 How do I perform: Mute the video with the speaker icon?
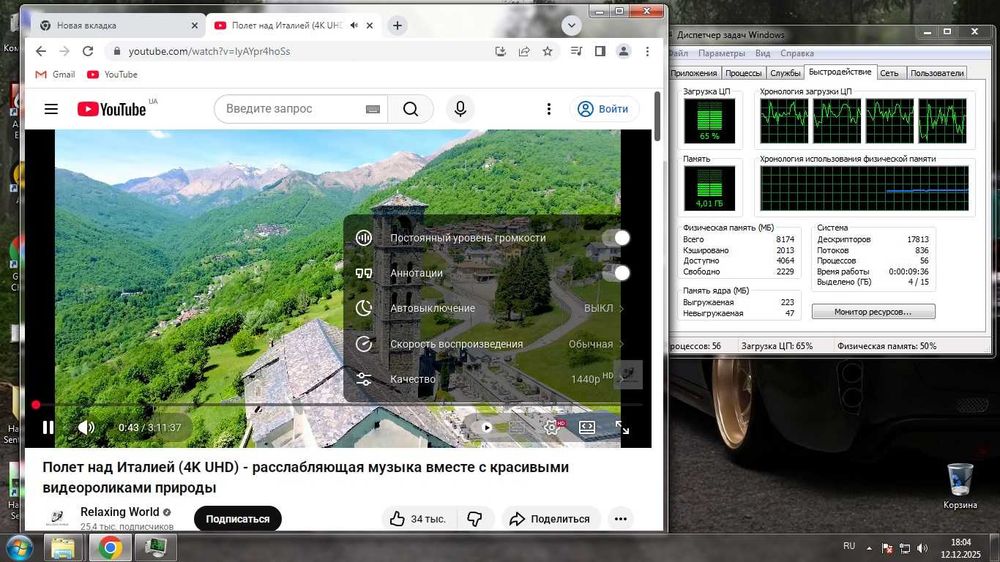coord(86,427)
